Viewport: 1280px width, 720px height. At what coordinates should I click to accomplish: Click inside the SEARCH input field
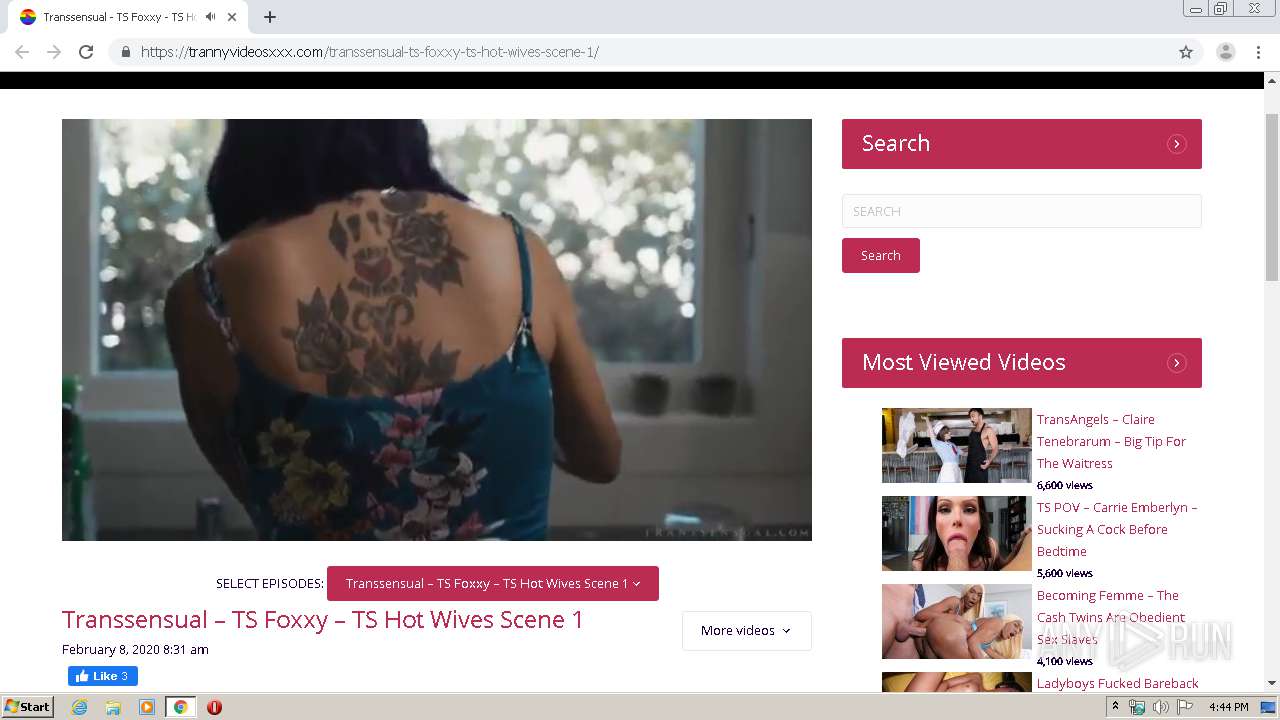[x=1021, y=211]
